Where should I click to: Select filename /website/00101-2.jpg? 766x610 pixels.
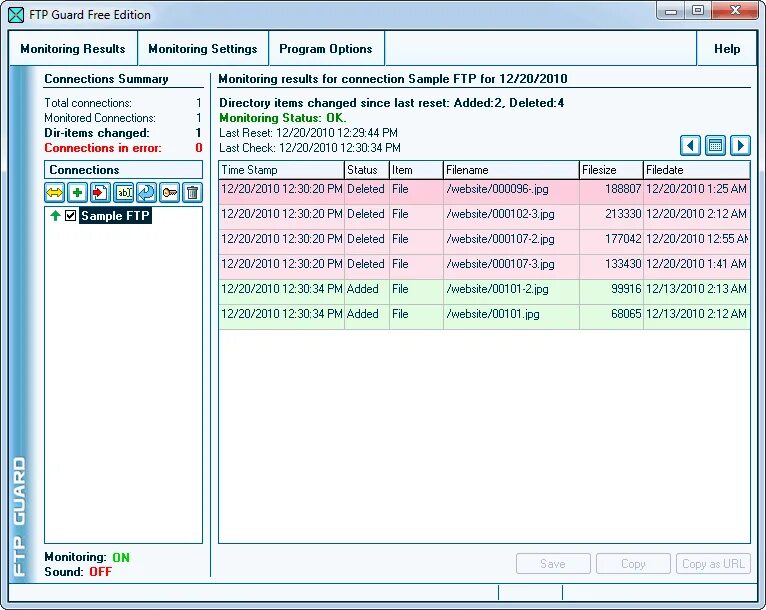(497, 289)
